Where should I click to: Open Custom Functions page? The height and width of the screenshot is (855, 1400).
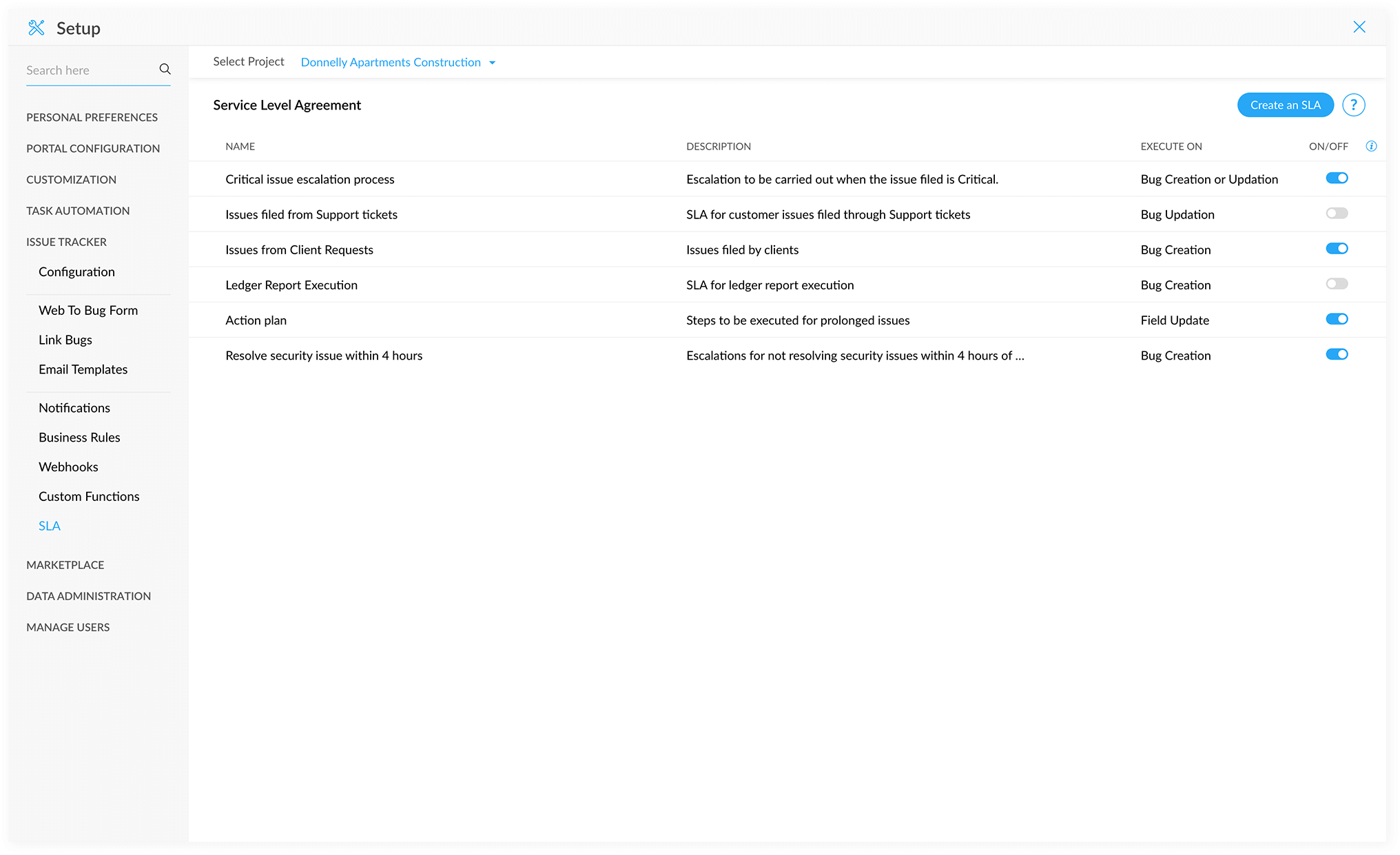click(x=89, y=496)
